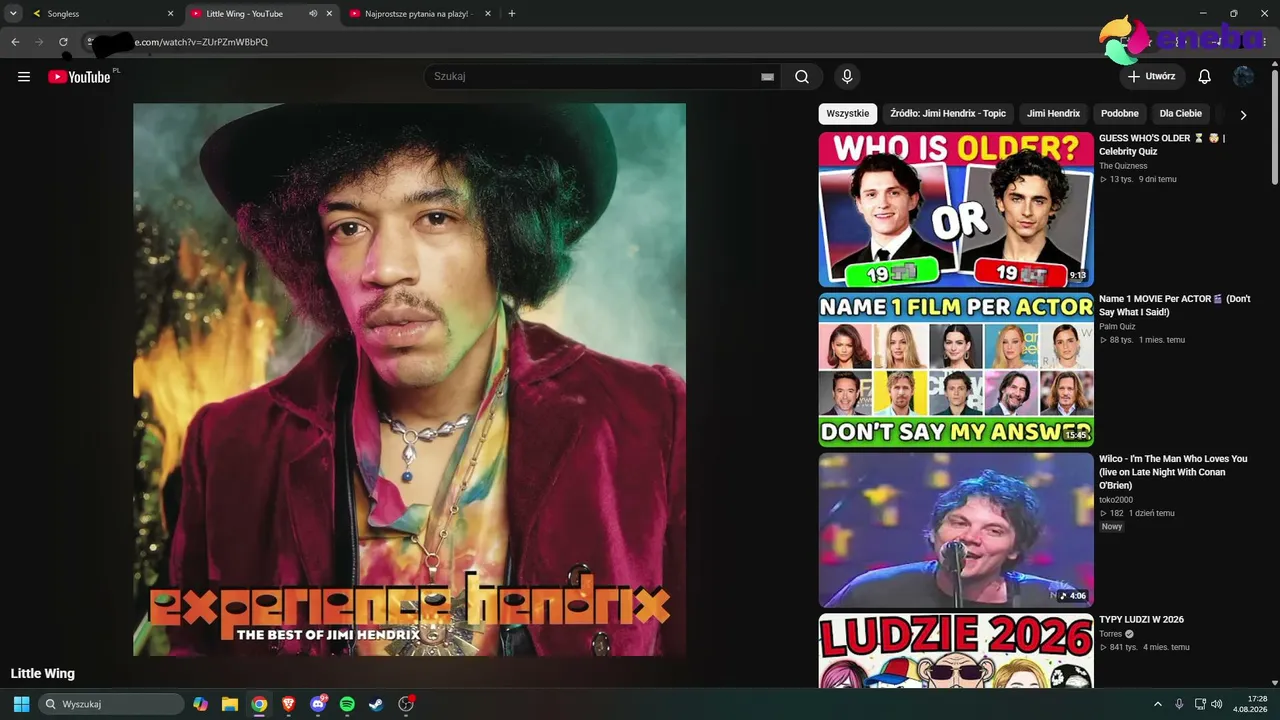Open the red-badged round taskbar app

[x=406, y=704]
